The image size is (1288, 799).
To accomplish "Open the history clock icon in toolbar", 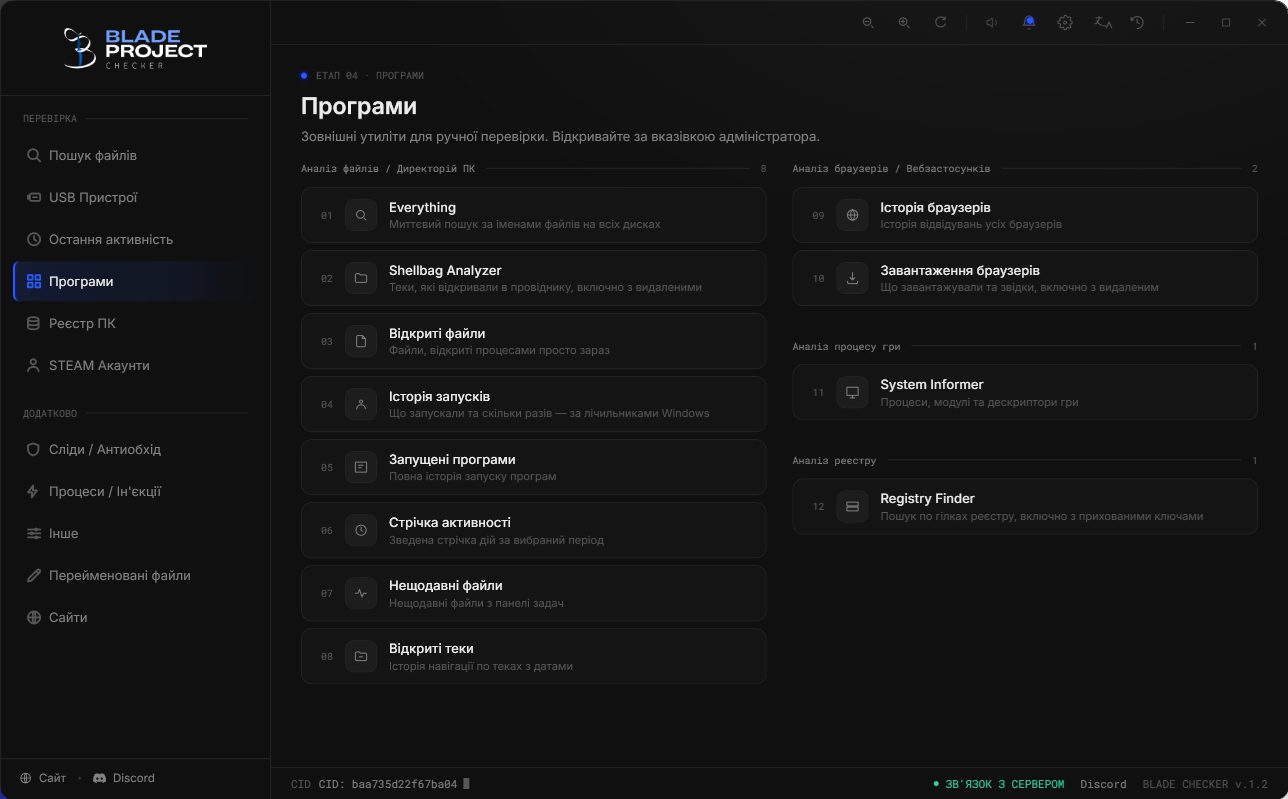I will coord(1137,22).
